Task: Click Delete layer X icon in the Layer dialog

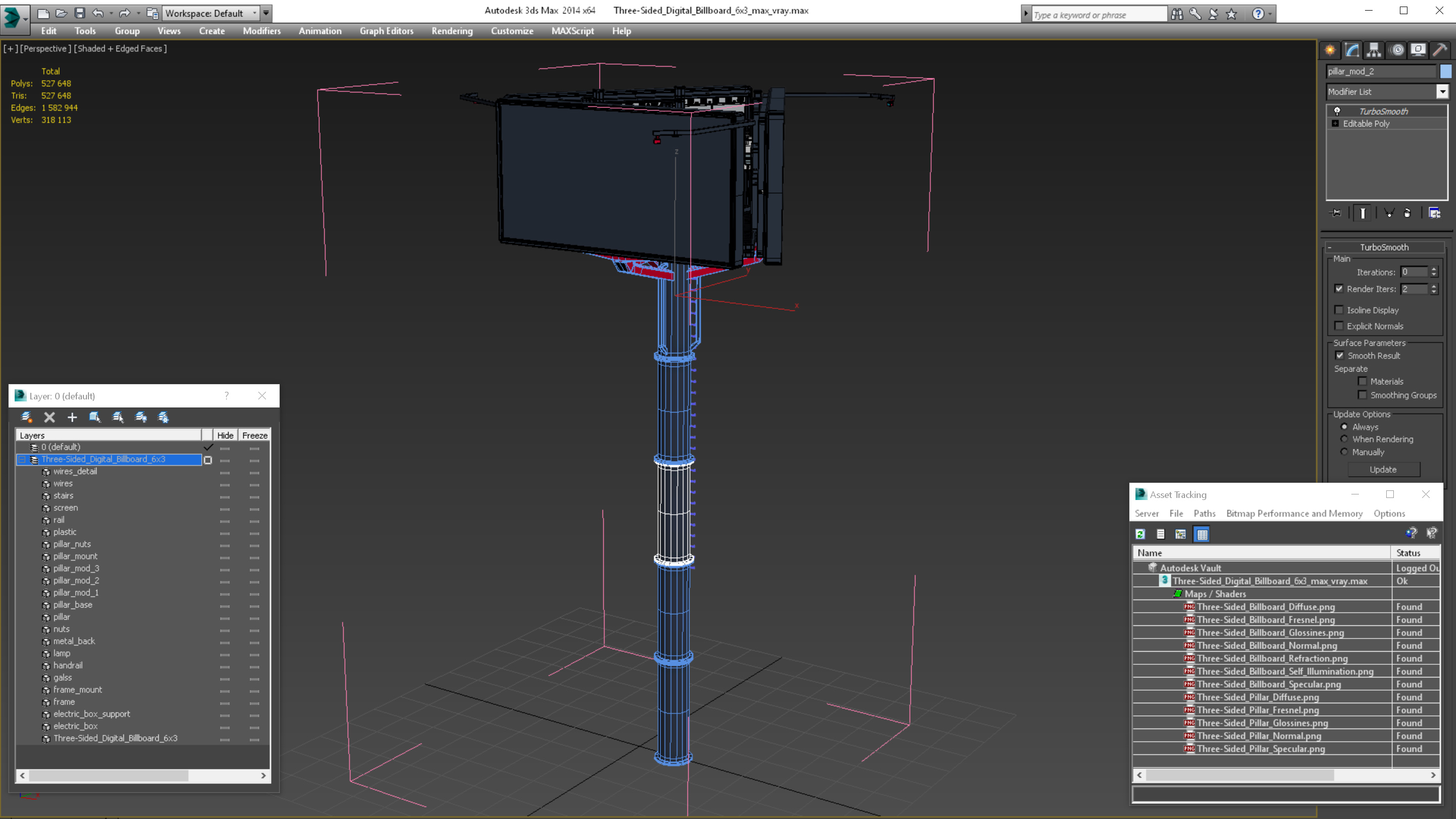Action: coord(50,417)
